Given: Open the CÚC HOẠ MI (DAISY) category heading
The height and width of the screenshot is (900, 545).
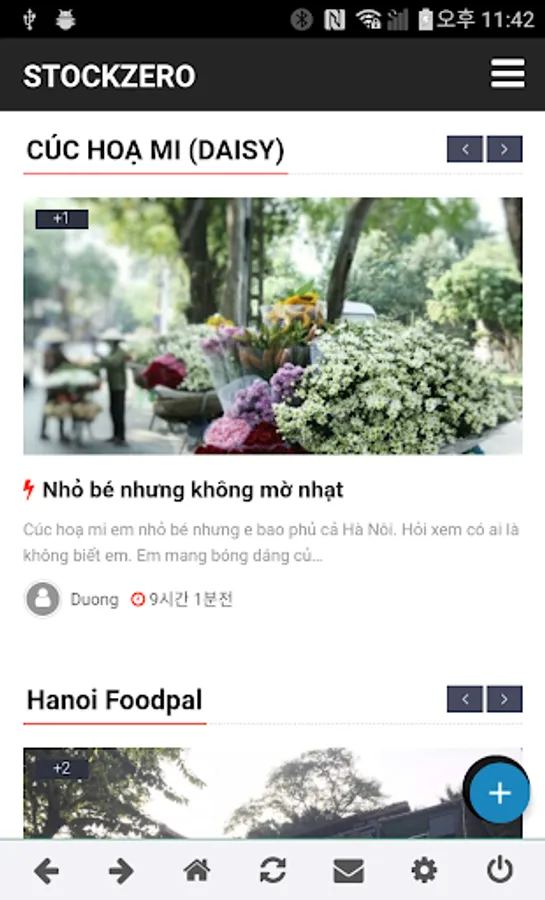Looking at the screenshot, I should tap(155, 150).
